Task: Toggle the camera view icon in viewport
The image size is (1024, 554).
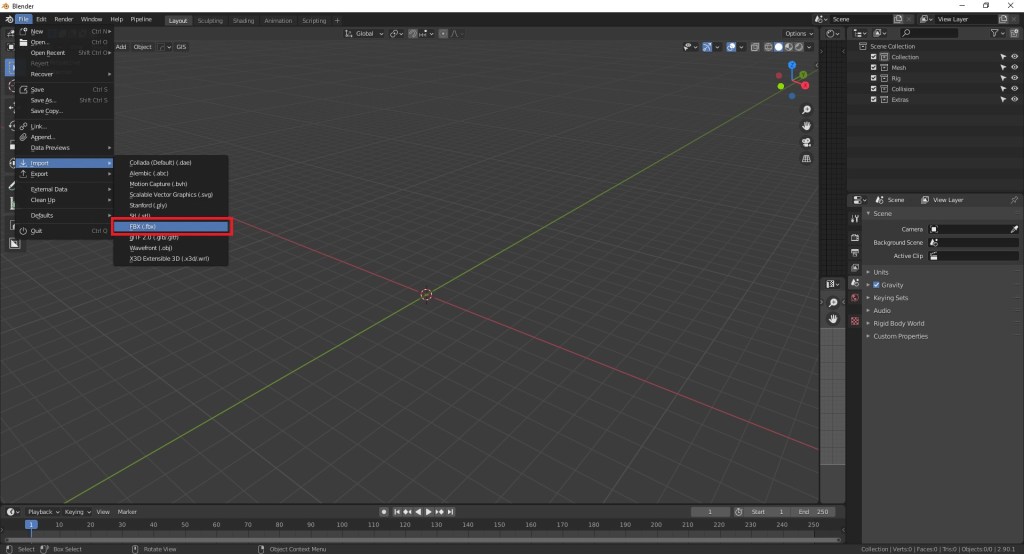Action: 806,142
